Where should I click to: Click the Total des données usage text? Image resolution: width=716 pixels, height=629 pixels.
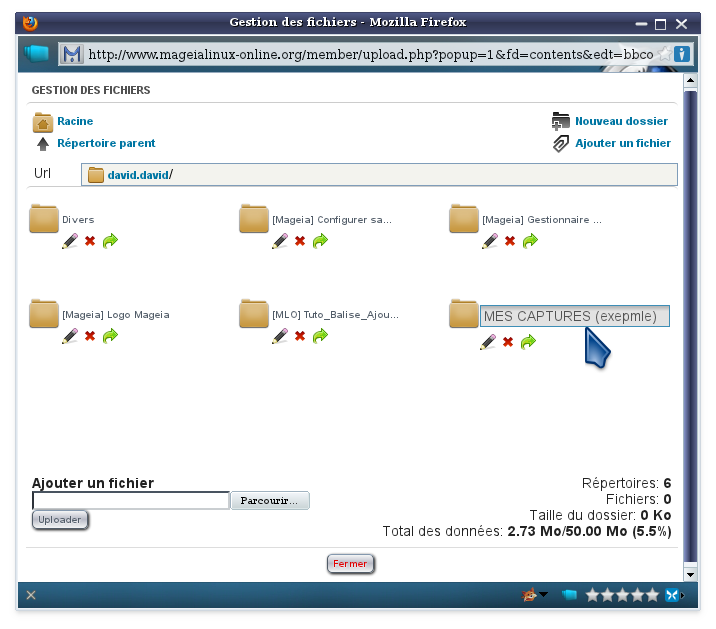526,531
